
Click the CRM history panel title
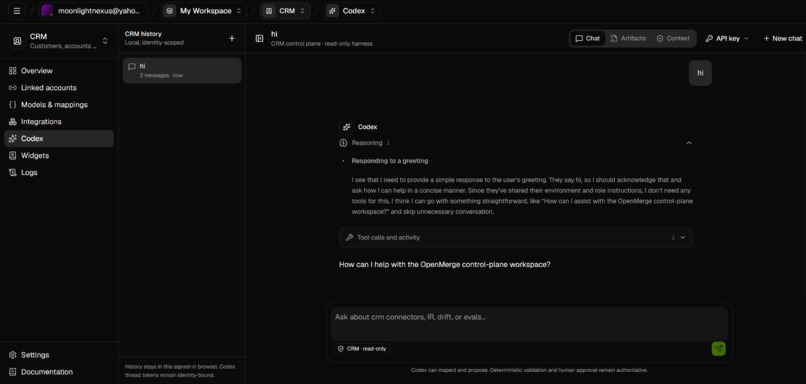point(143,34)
